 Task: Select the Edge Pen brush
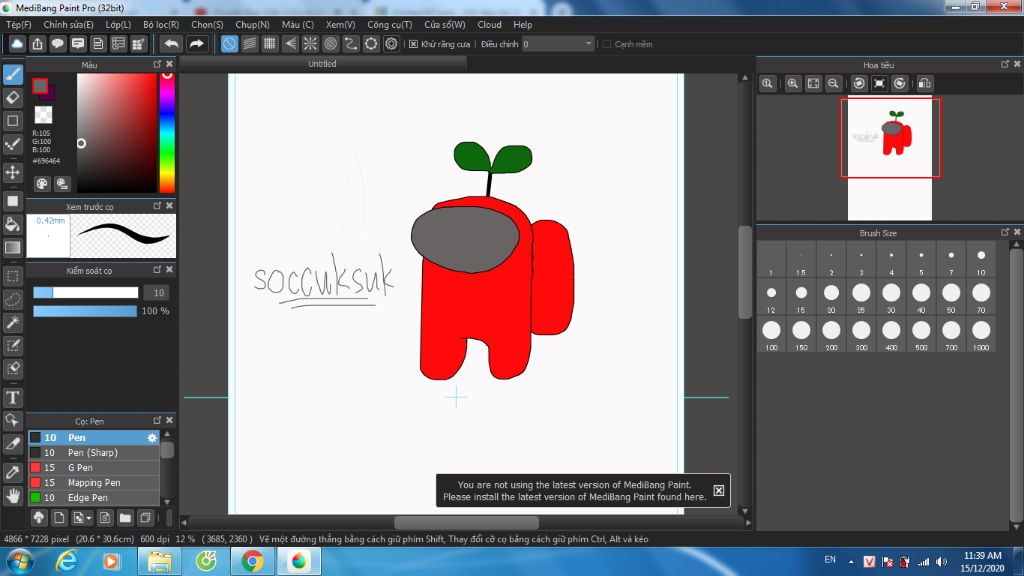94,498
